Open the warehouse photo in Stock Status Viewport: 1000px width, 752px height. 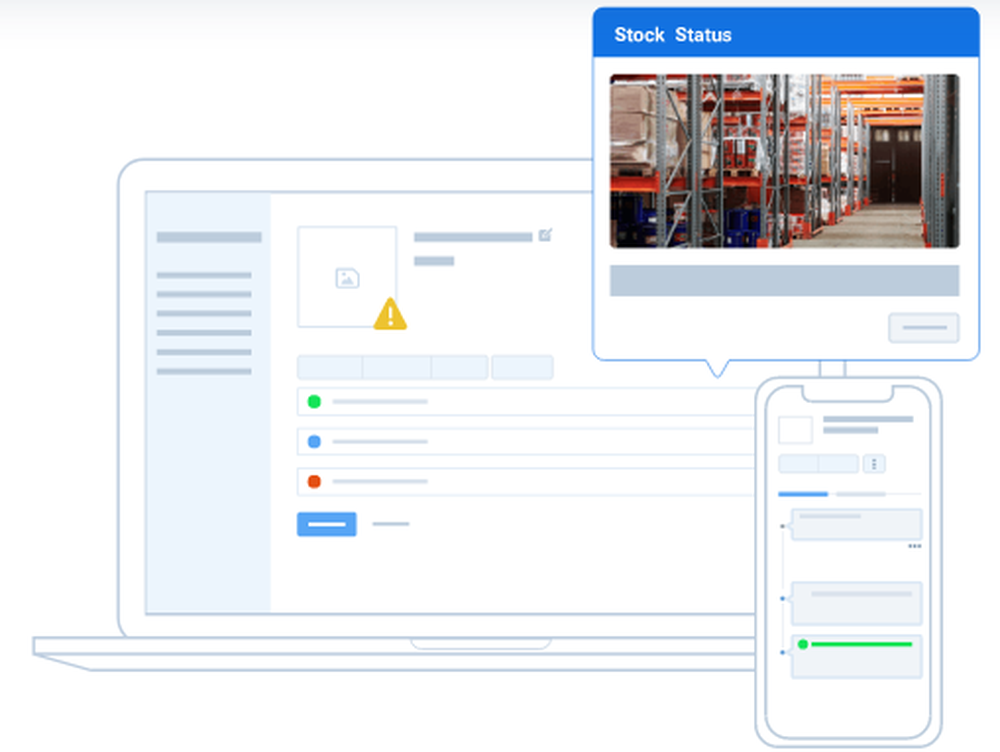coord(784,161)
